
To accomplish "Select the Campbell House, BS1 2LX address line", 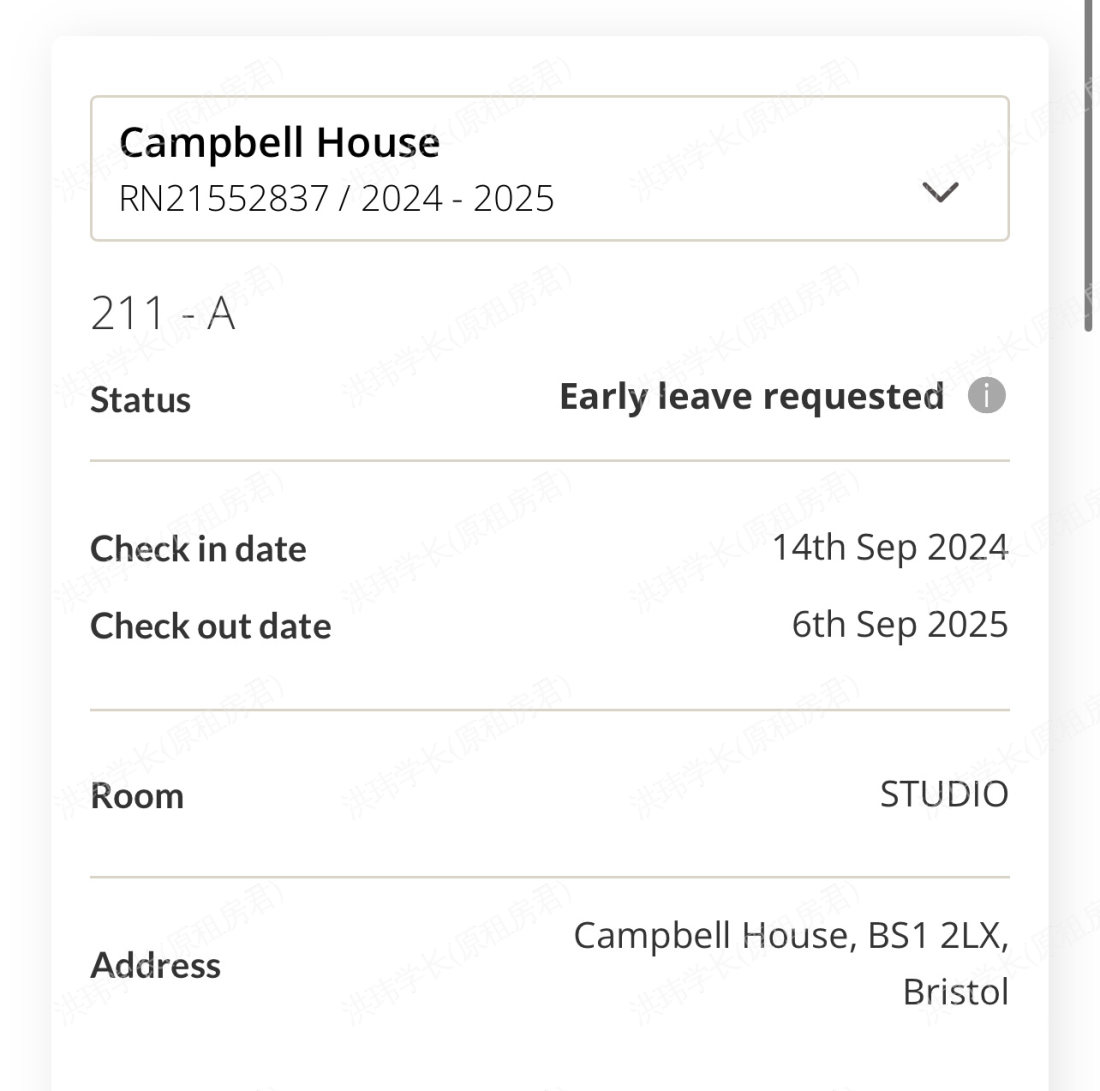I will [x=790, y=936].
